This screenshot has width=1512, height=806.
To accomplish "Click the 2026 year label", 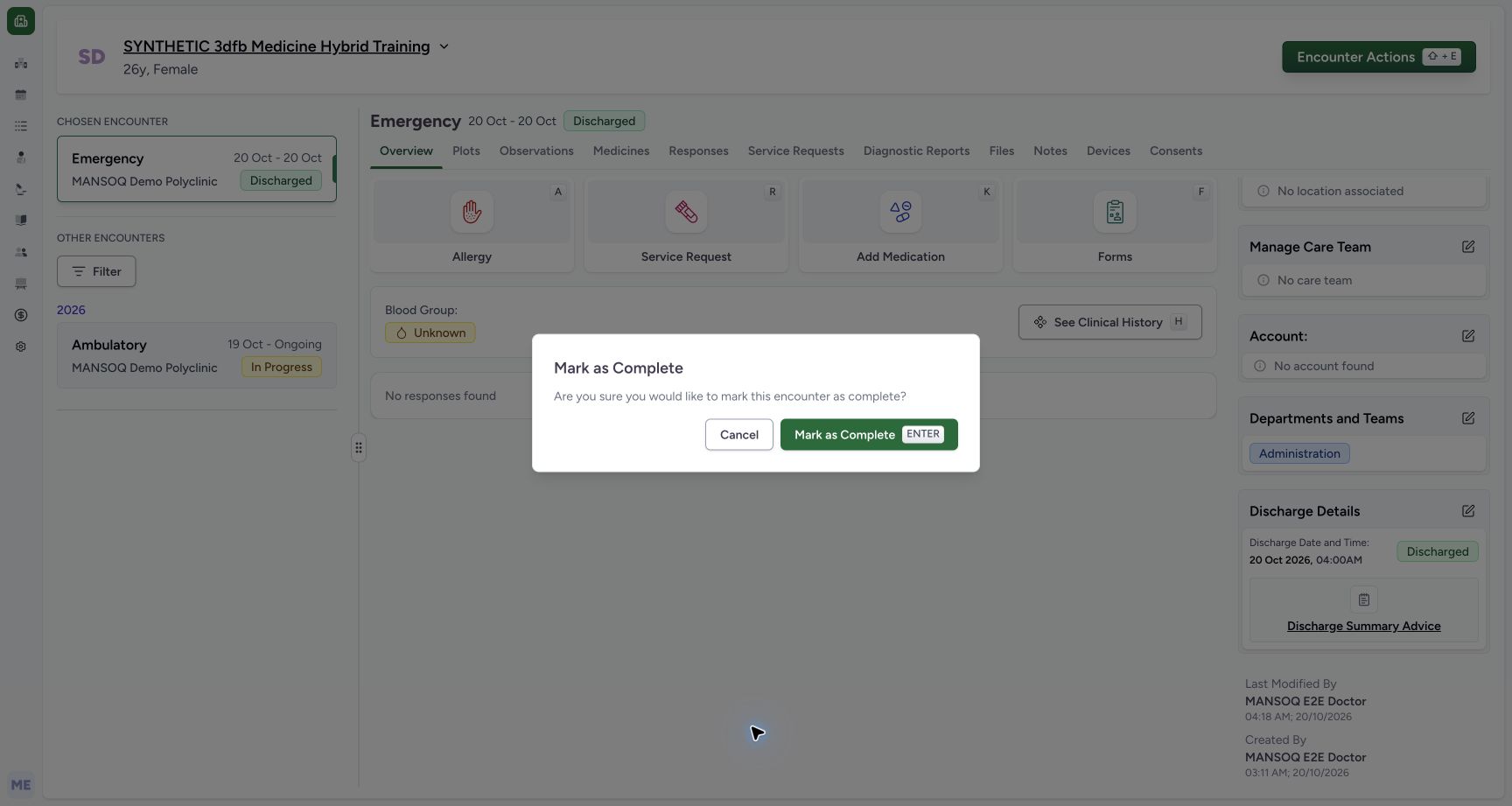I will (x=71, y=310).
